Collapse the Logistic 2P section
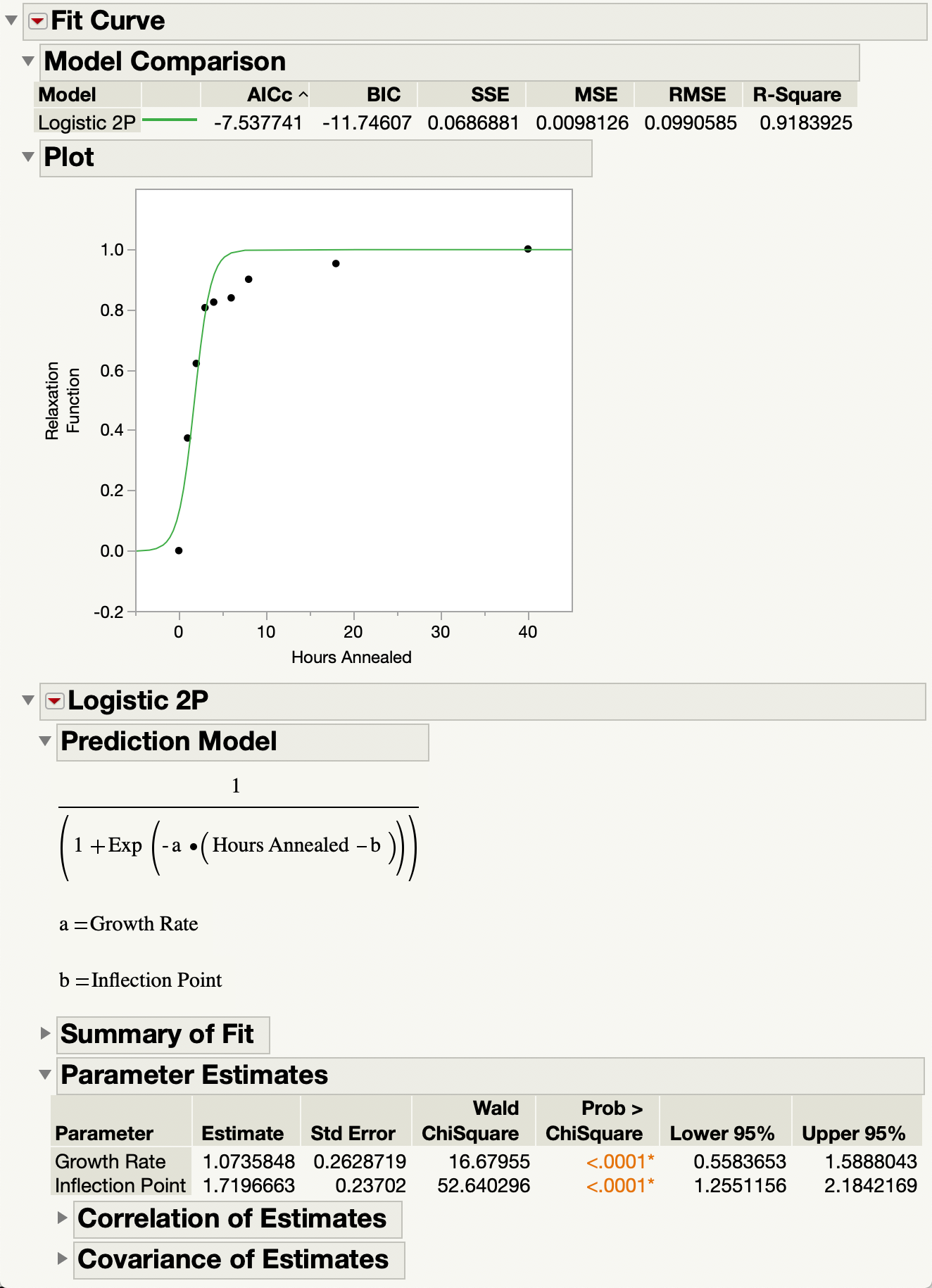The width and height of the screenshot is (932, 1288). pos(28,700)
